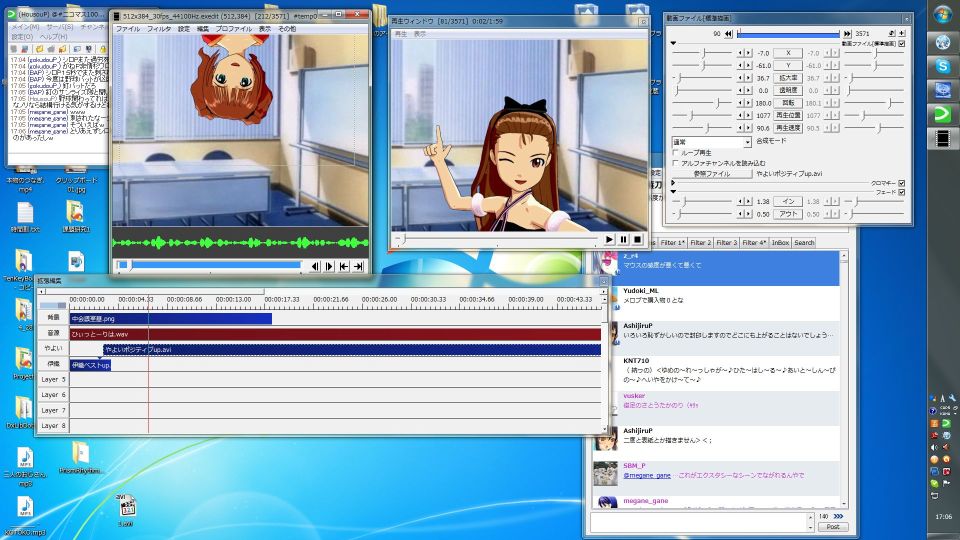Enable the ループ再生 checkbox
960x540 pixels.
676,152
